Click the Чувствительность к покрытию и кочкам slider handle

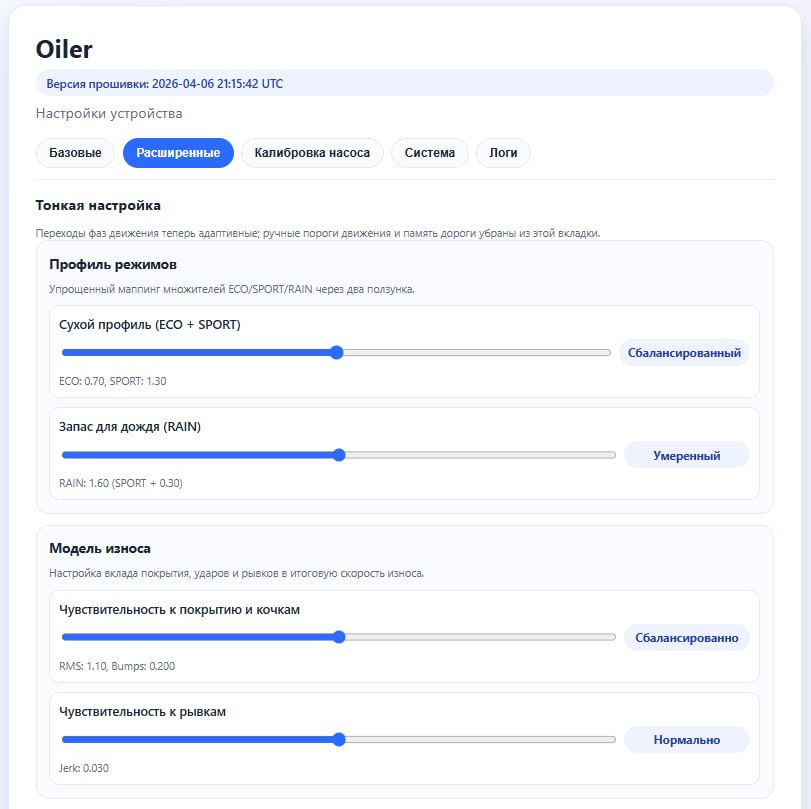tap(339, 637)
